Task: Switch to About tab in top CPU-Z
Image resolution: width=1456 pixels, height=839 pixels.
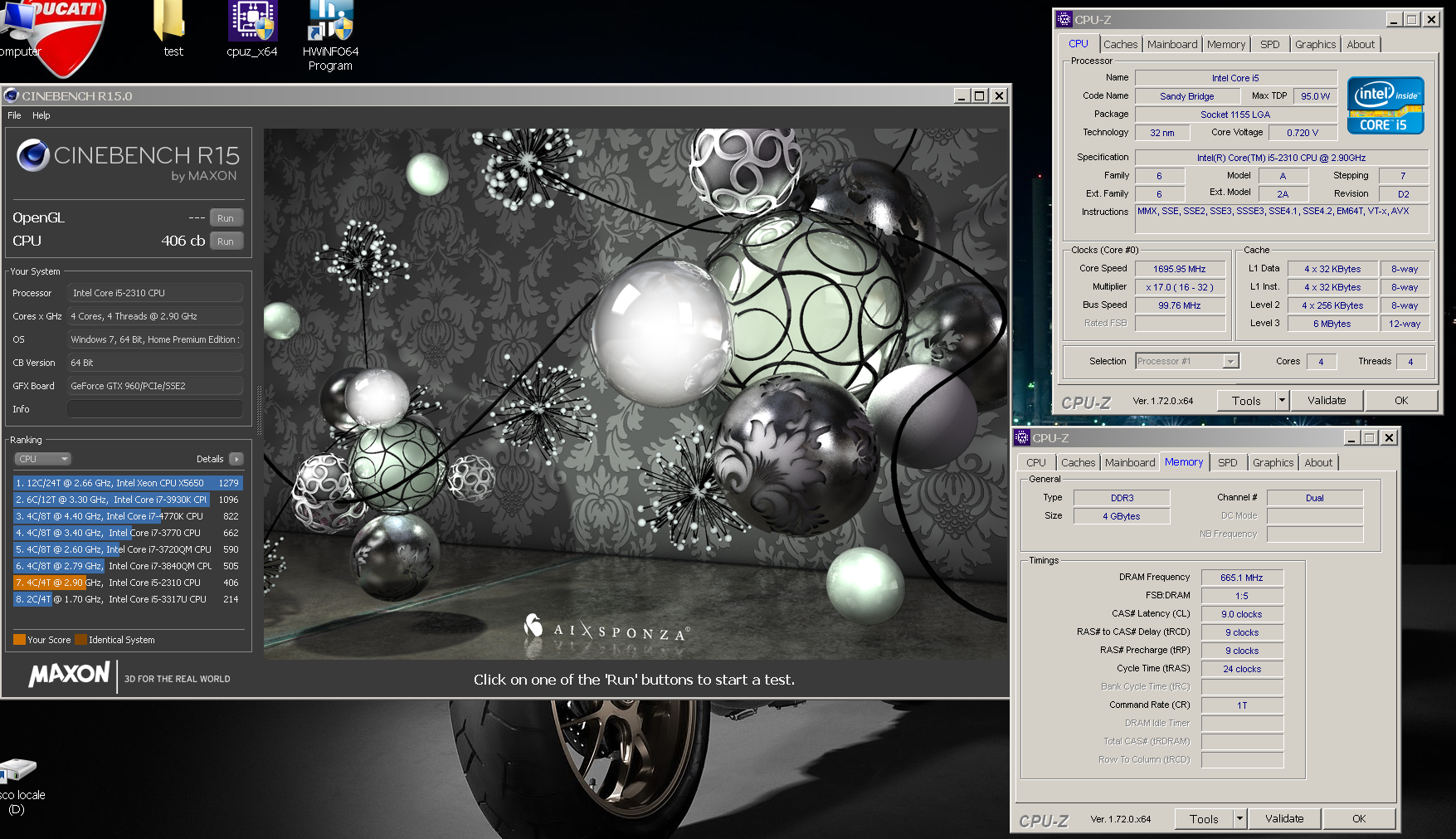Action: tap(1361, 45)
